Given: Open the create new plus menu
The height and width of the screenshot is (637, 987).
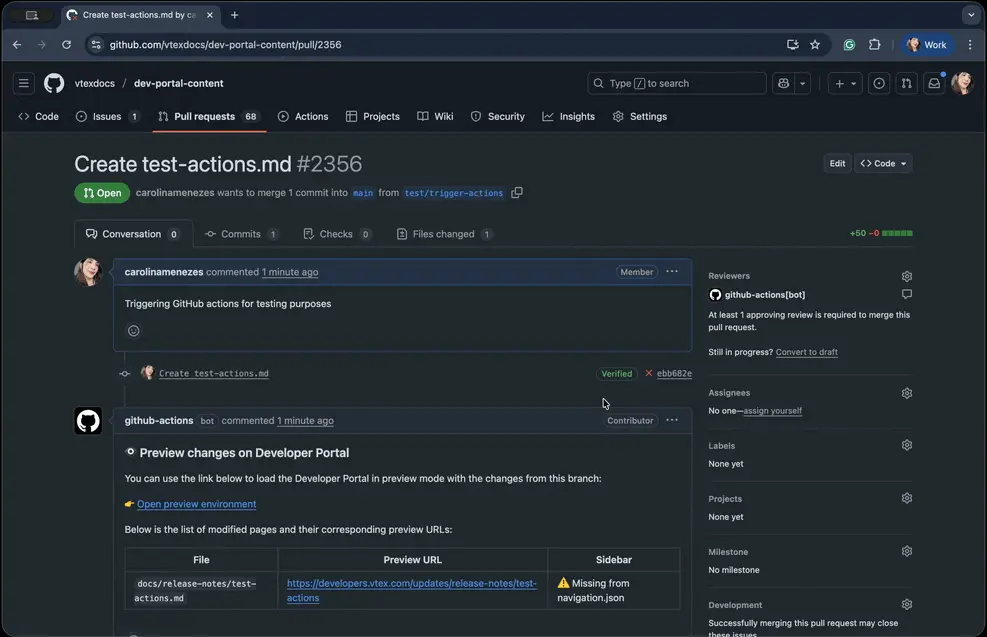Looking at the screenshot, I should pyautogui.click(x=845, y=83).
